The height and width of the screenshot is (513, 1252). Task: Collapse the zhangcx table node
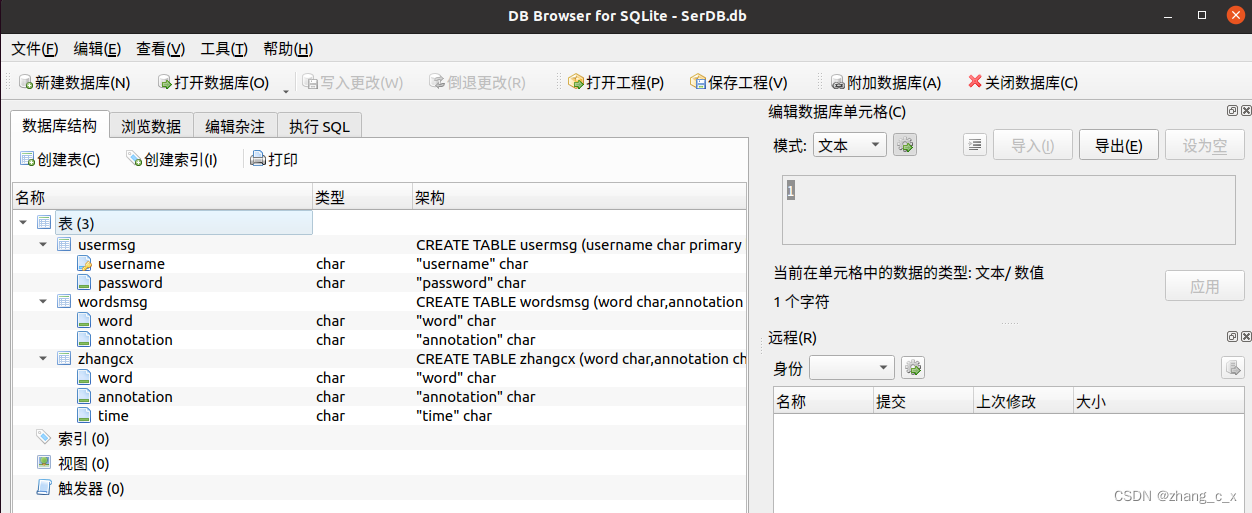coord(43,358)
